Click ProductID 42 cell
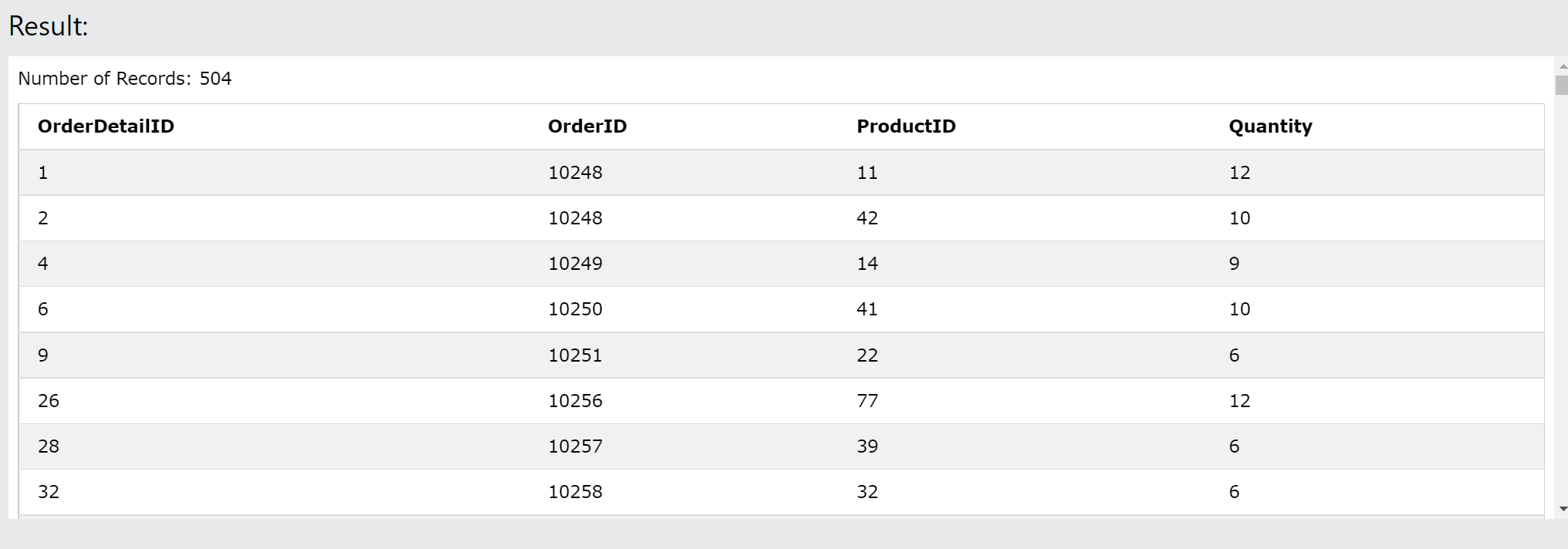 (867, 218)
